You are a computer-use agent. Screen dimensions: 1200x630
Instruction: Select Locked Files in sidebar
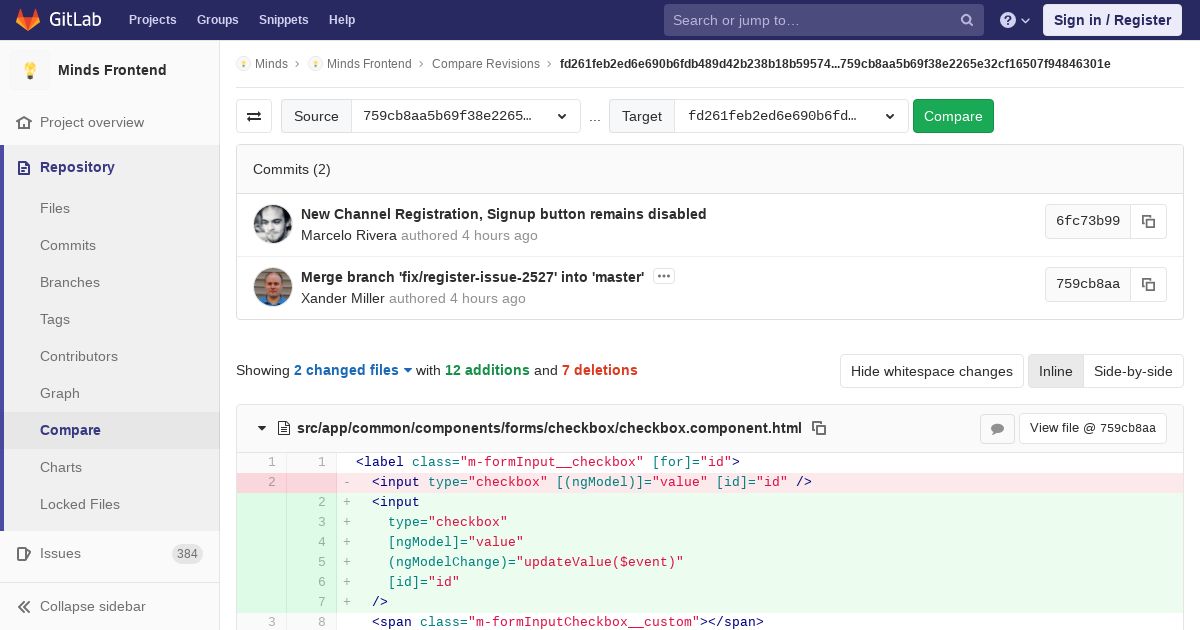(x=80, y=504)
